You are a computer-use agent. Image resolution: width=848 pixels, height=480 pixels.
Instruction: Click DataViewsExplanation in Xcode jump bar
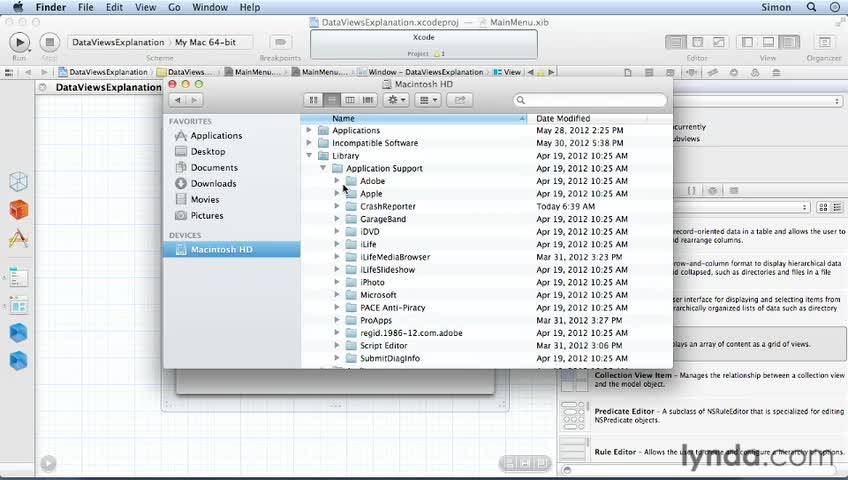coord(103,72)
